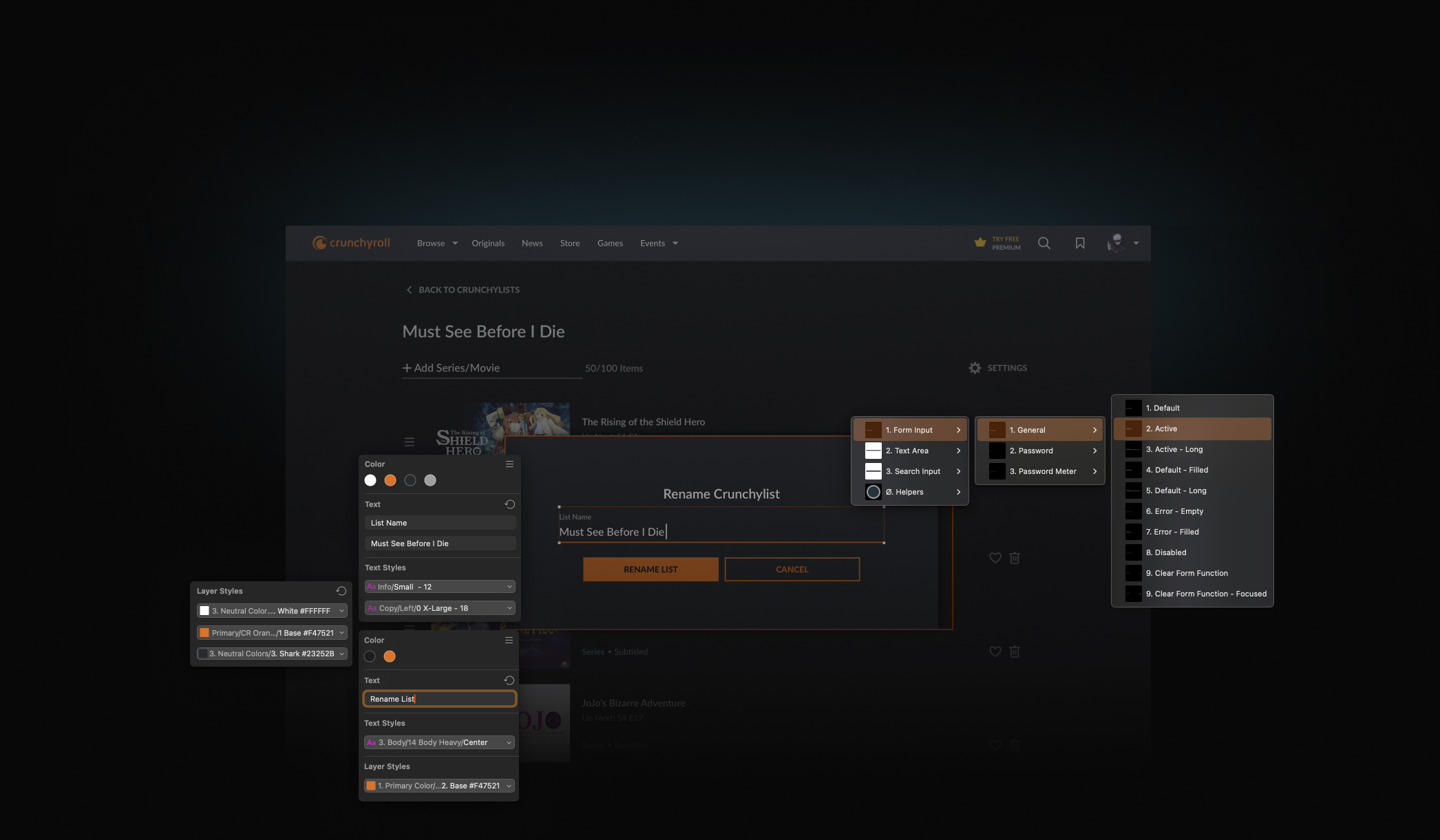The image size is (1440, 840).
Task: Select dark swatch in lower Color panel
Action: [x=370, y=656]
